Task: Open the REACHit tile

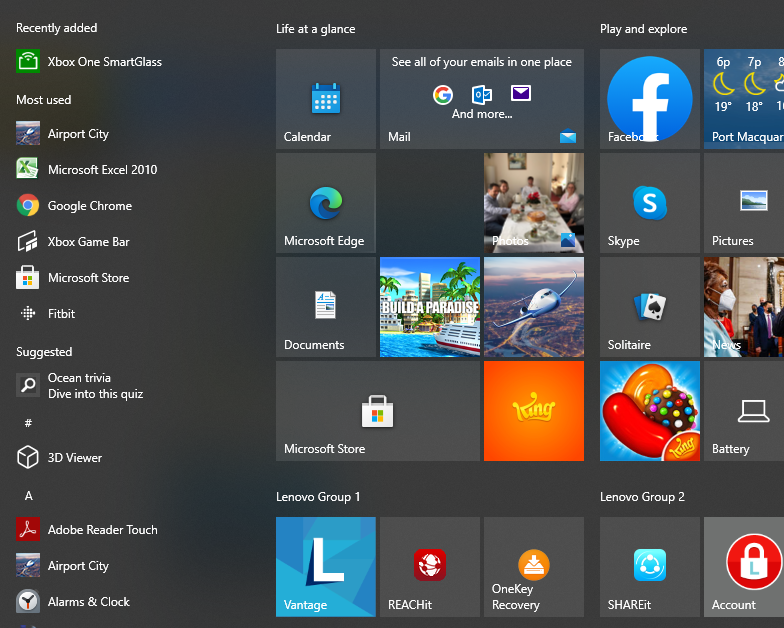Action: click(430, 567)
